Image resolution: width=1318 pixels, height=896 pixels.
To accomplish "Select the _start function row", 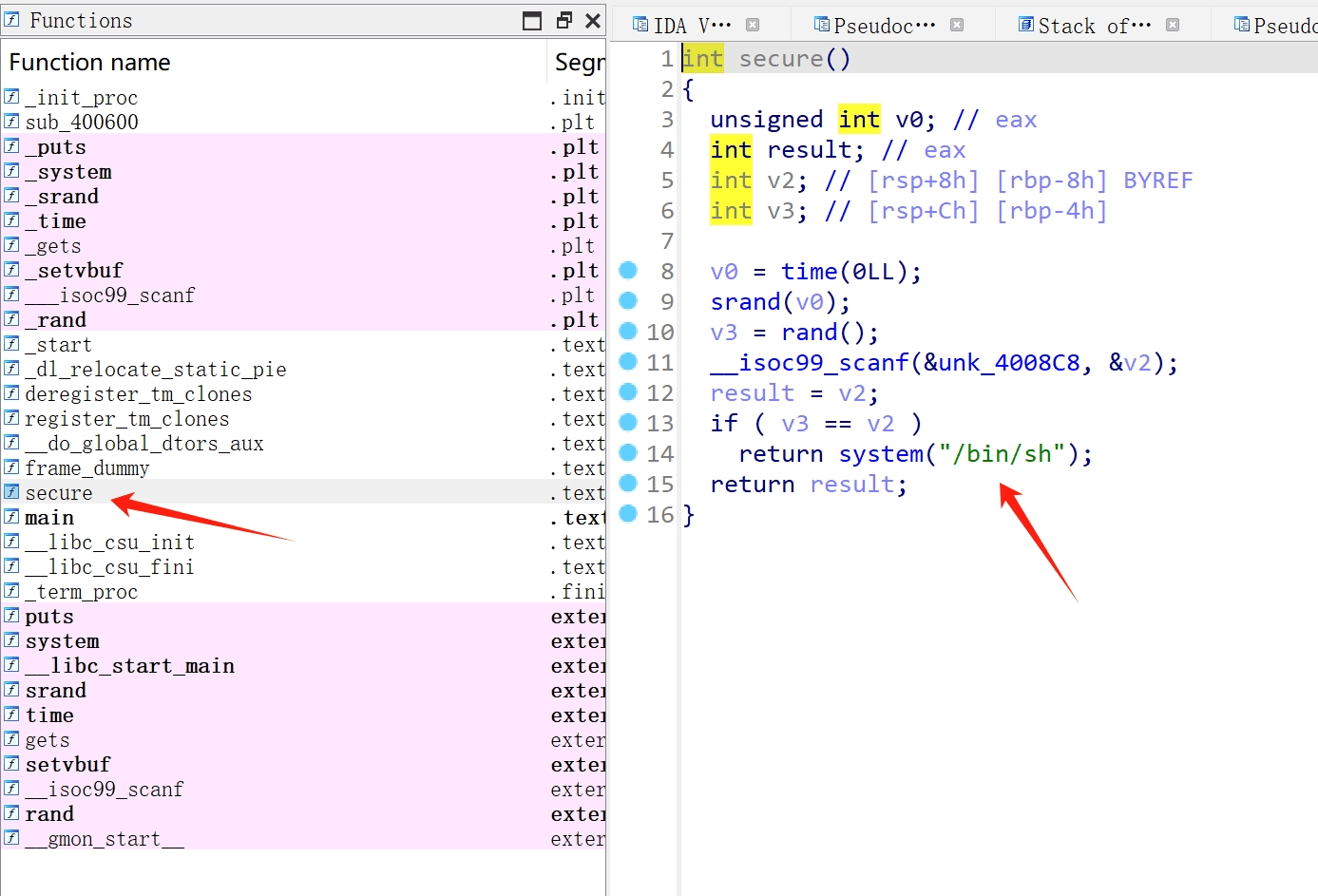I will 303,344.
